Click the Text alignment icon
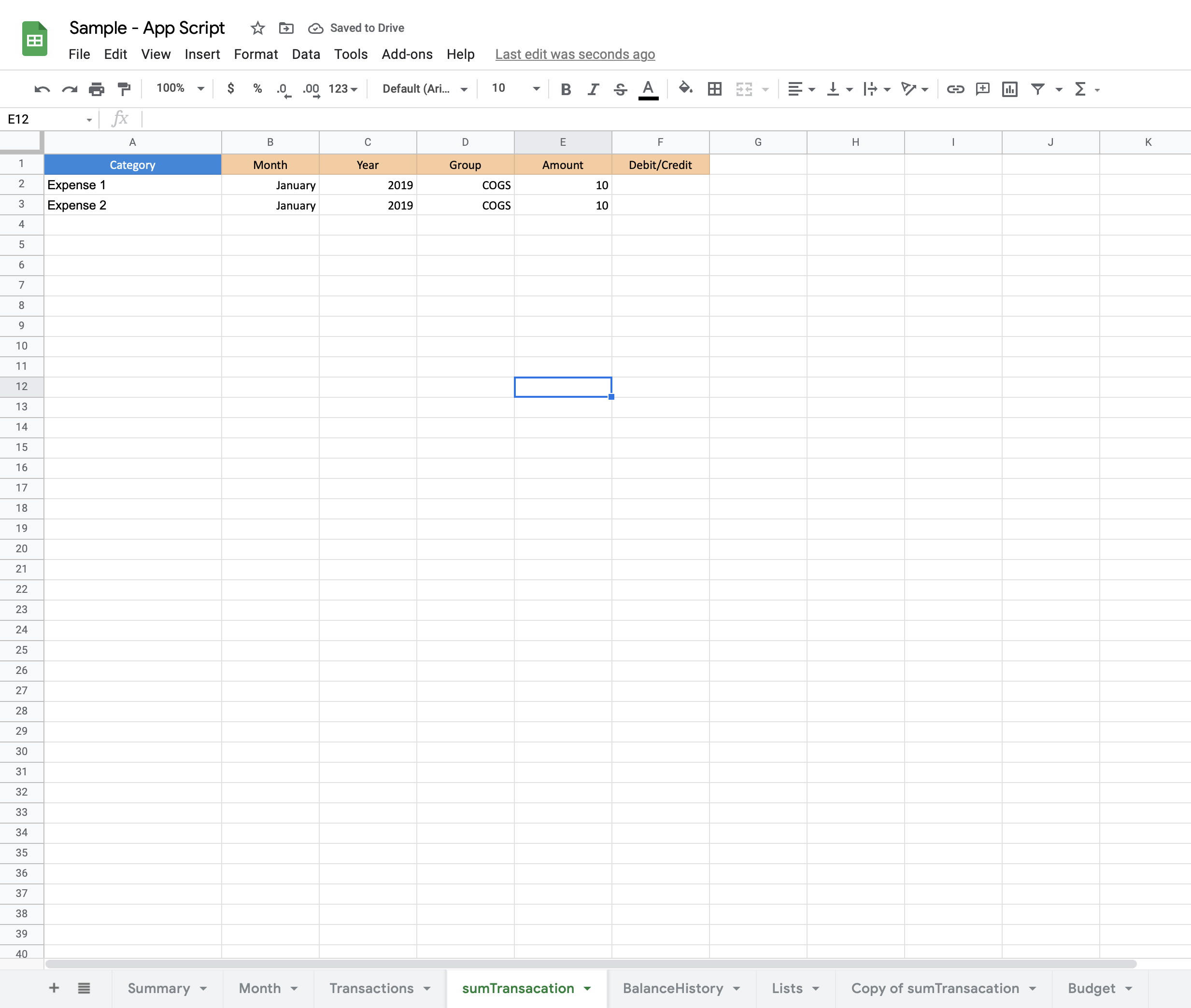Viewport: 1191px width, 1008px height. [x=792, y=89]
